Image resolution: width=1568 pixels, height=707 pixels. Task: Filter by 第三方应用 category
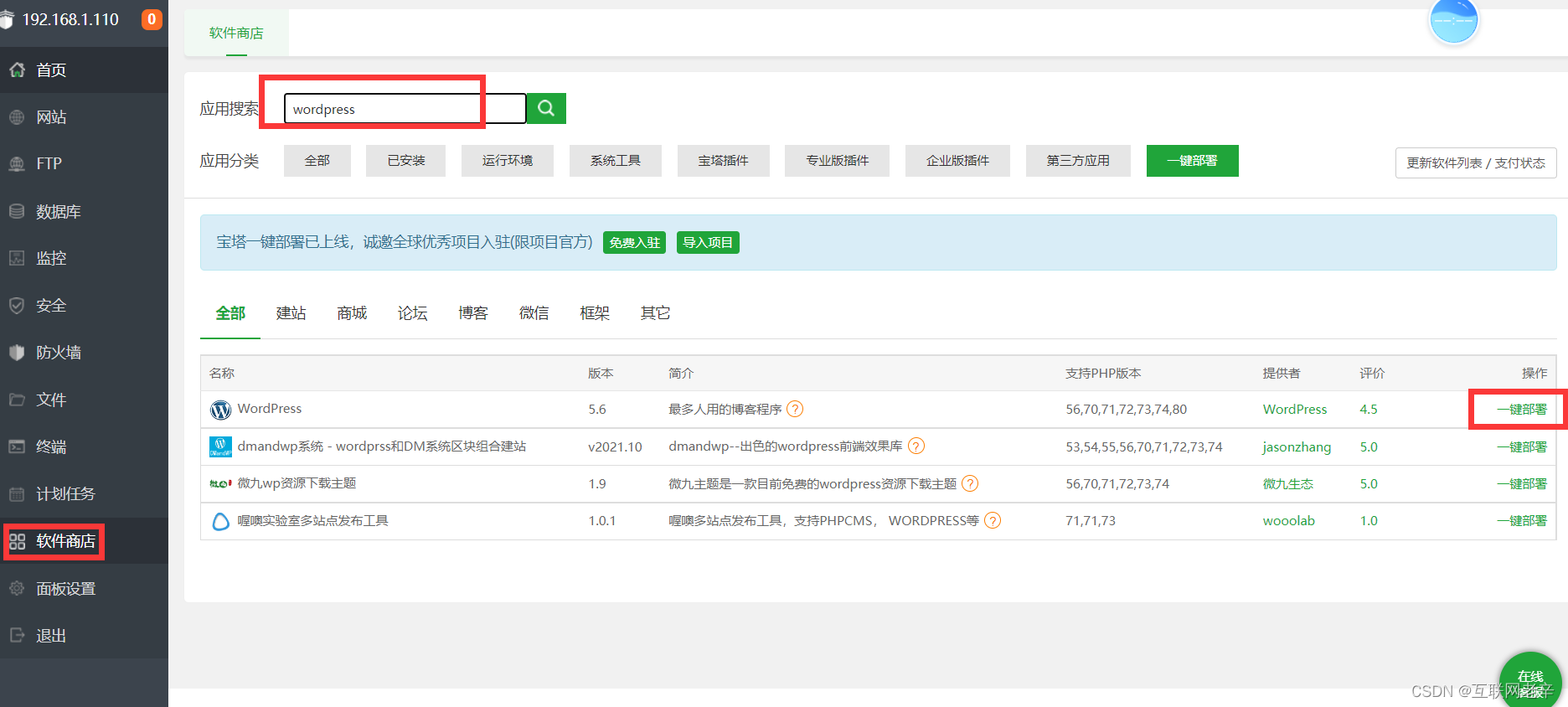coord(1078,161)
